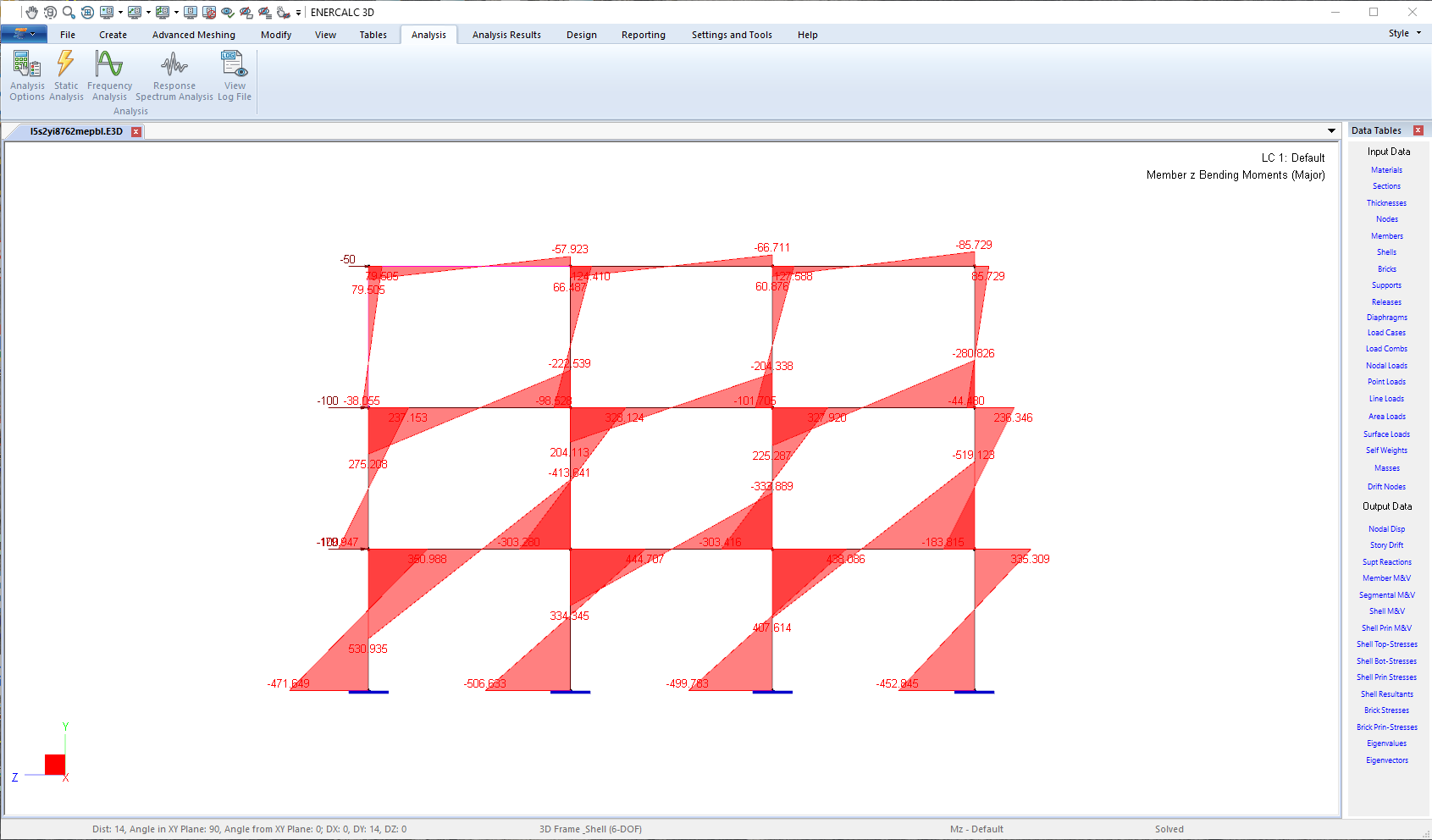Select the magnifier zoom tool
The image size is (1432, 840).
[x=69, y=12]
